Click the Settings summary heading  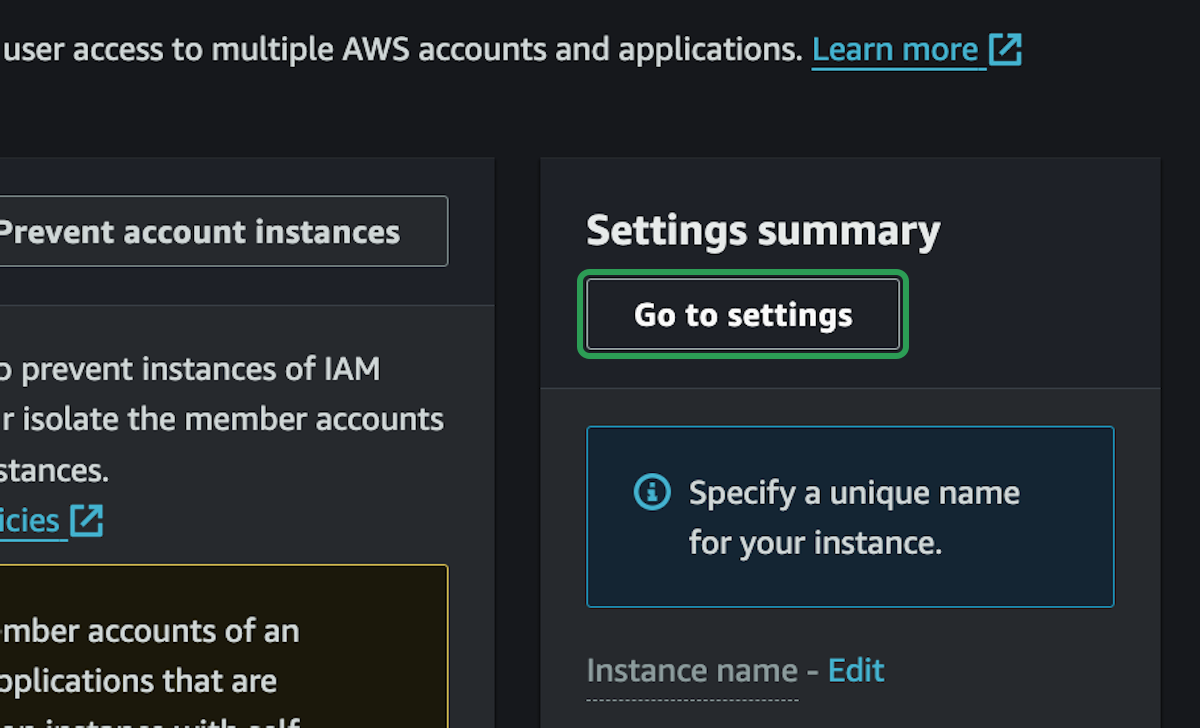(763, 231)
